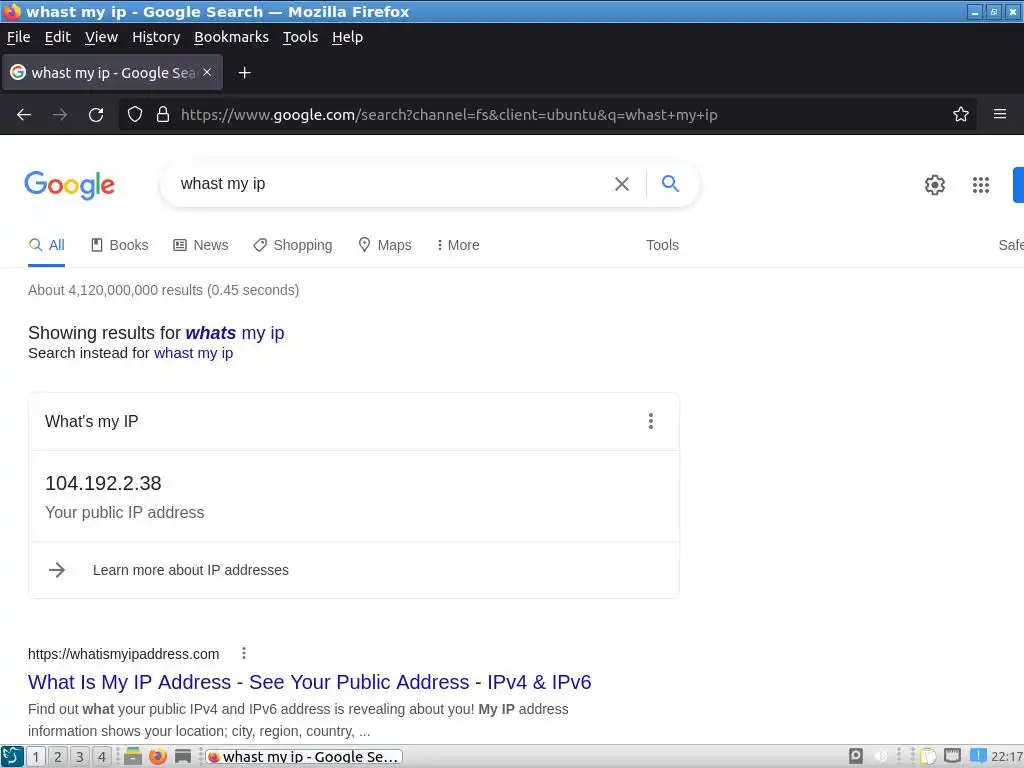1024x768 pixels.
Task: Open the Bookmarks menu
Action: [231, 37]
